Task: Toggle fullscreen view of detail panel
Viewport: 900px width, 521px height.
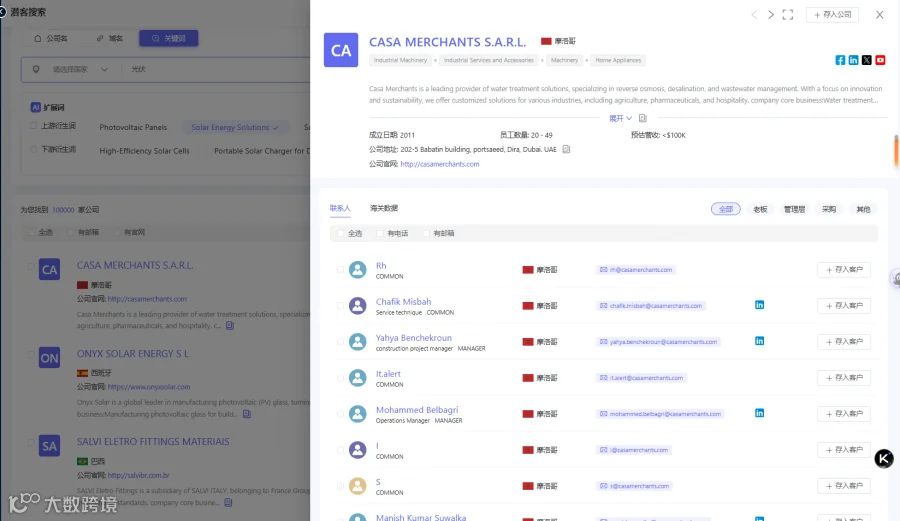Action: (x=788, y=15)
